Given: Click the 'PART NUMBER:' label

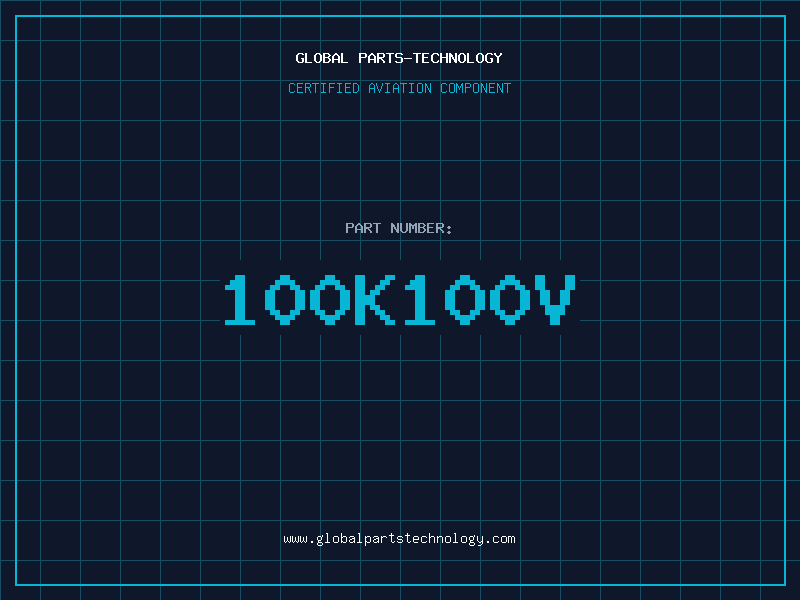Looking at the screenshot, I should (399, 228).
